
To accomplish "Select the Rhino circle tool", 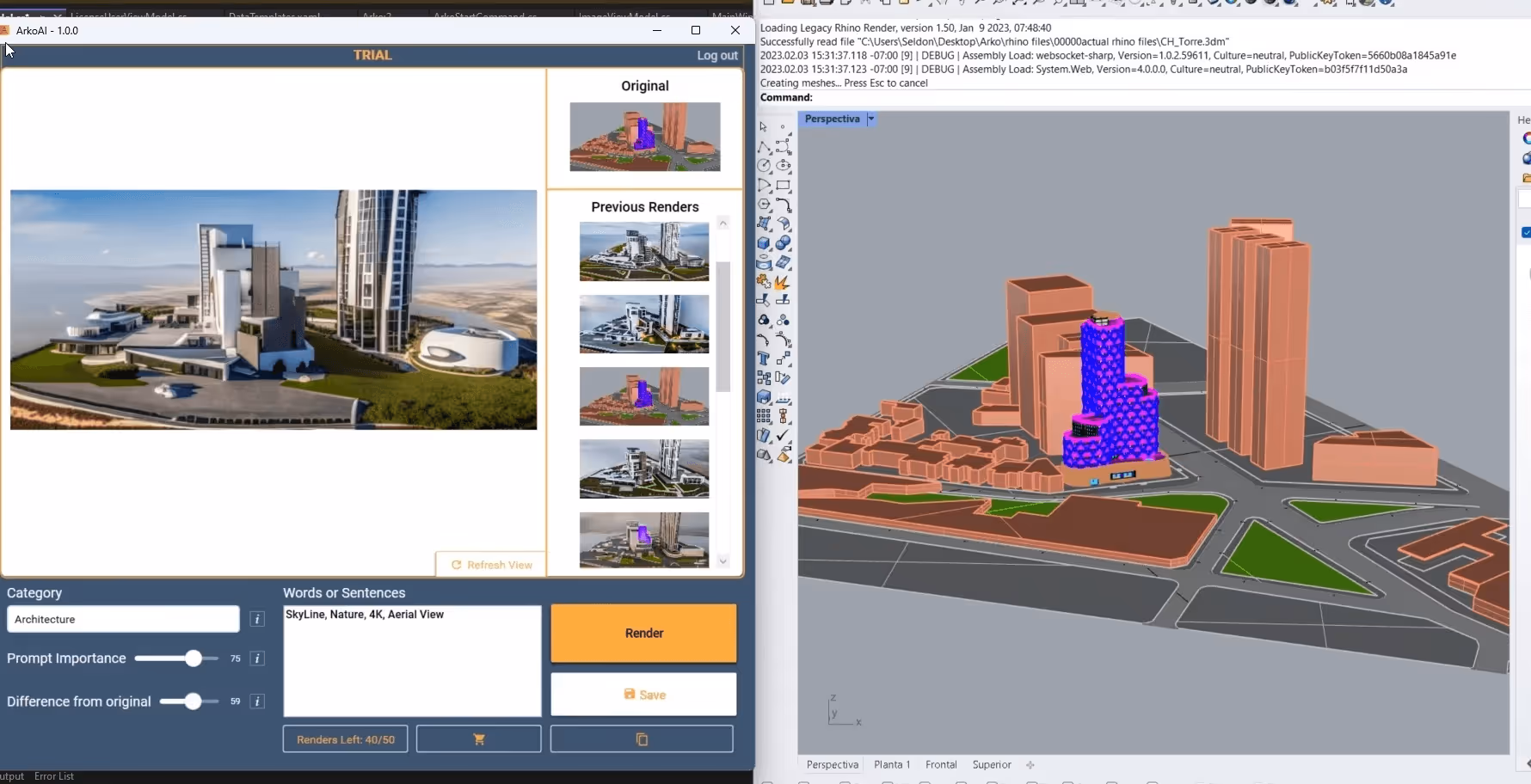I will click(x=764, y=166).
